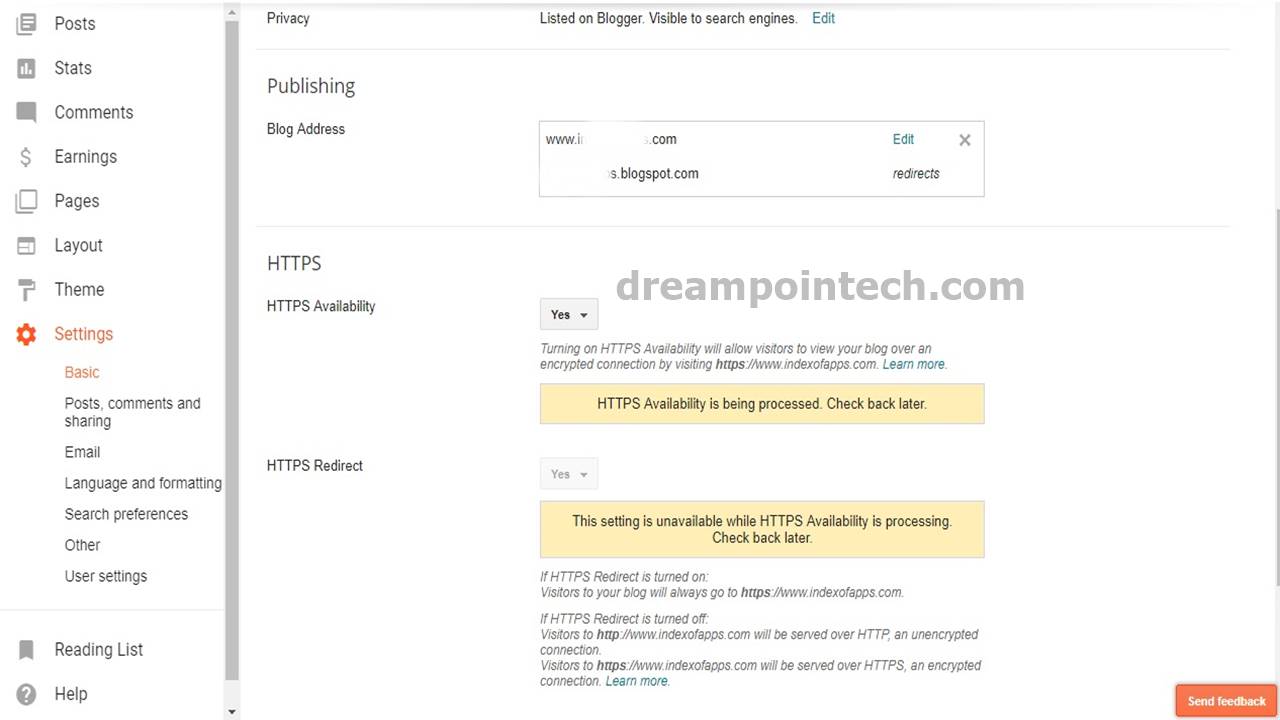Select the Layout icon

pos(25,245)
